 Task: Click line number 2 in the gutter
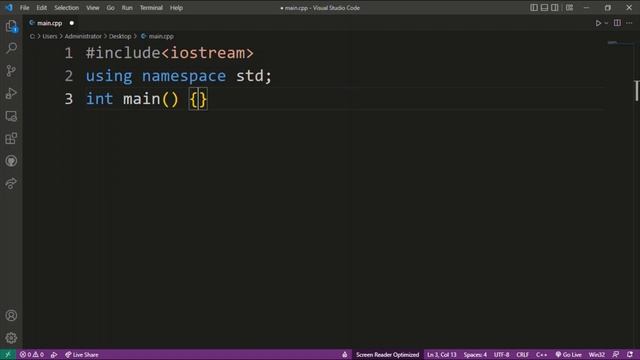[69, 76]
